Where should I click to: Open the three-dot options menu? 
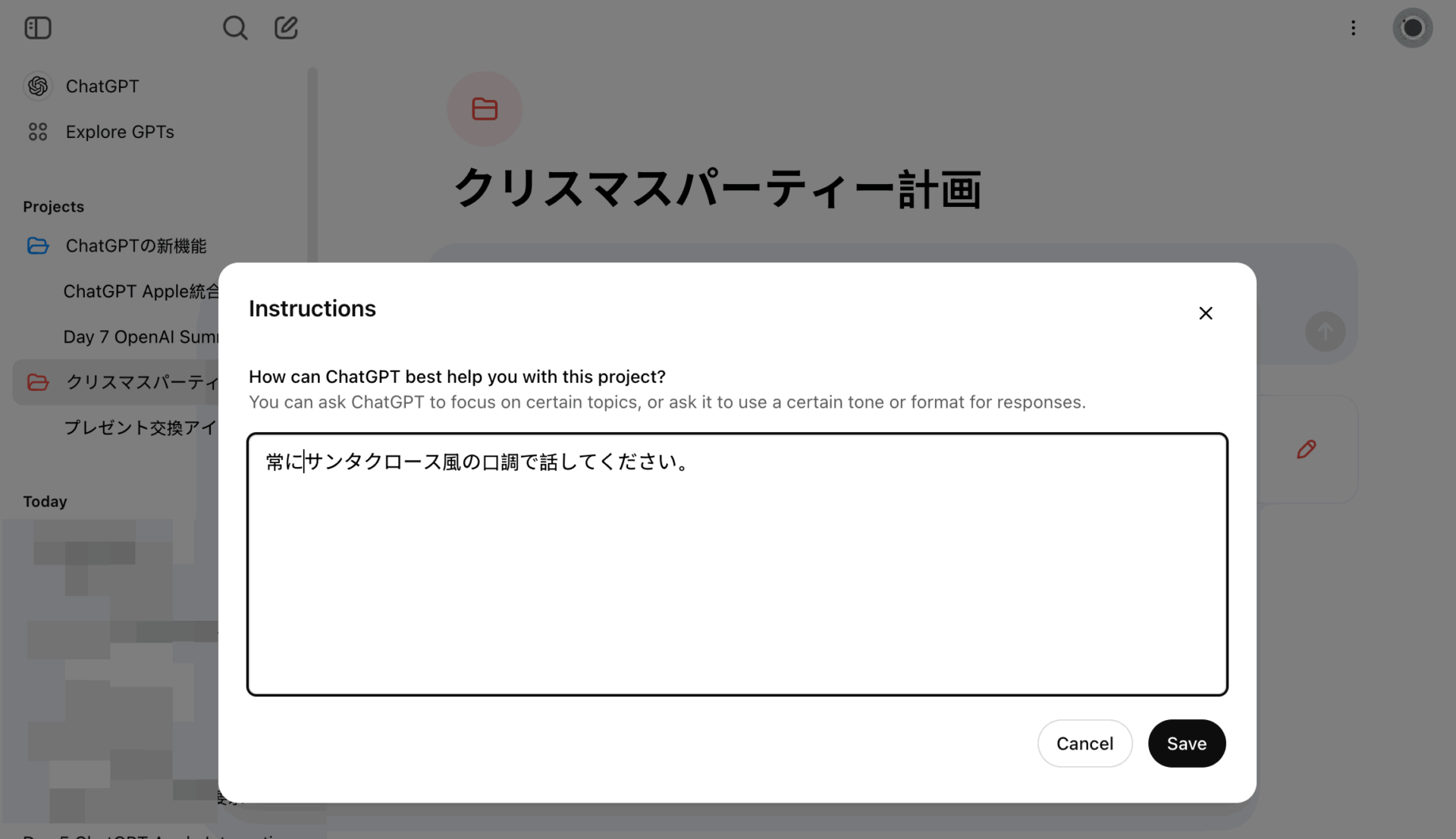point(1353,28)
